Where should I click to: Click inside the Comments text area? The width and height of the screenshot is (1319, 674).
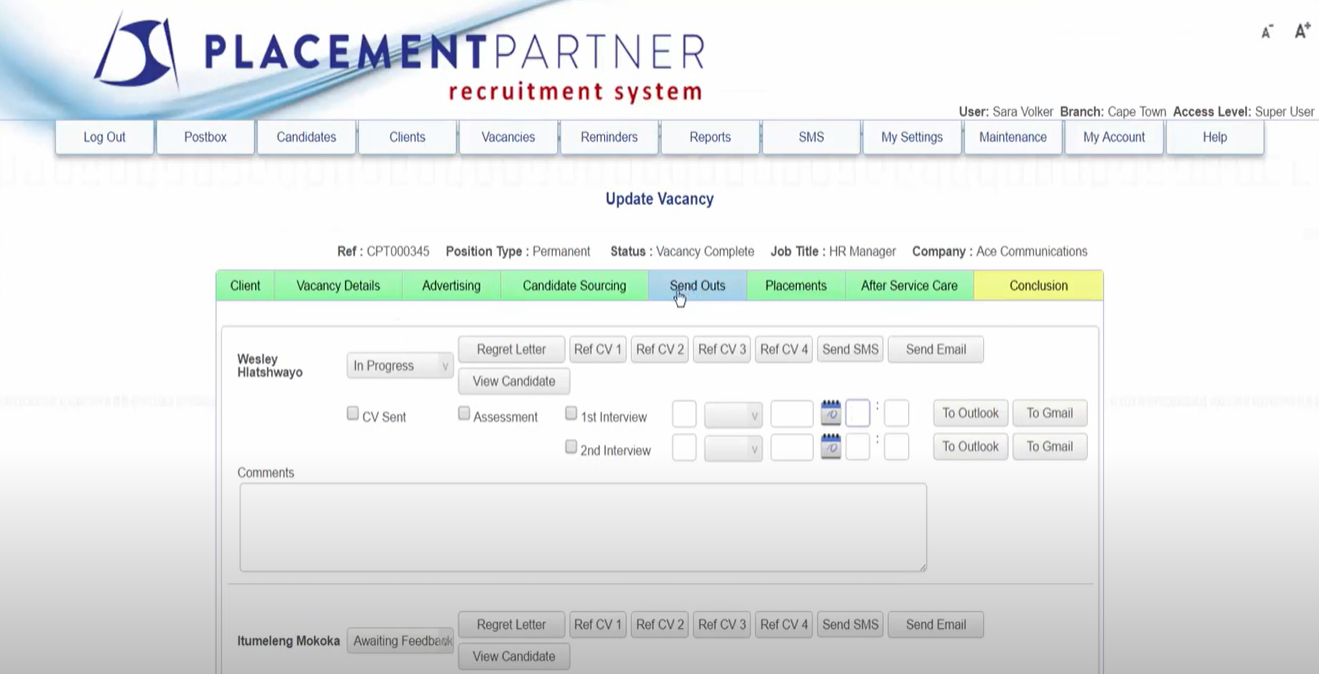[582, 527]
